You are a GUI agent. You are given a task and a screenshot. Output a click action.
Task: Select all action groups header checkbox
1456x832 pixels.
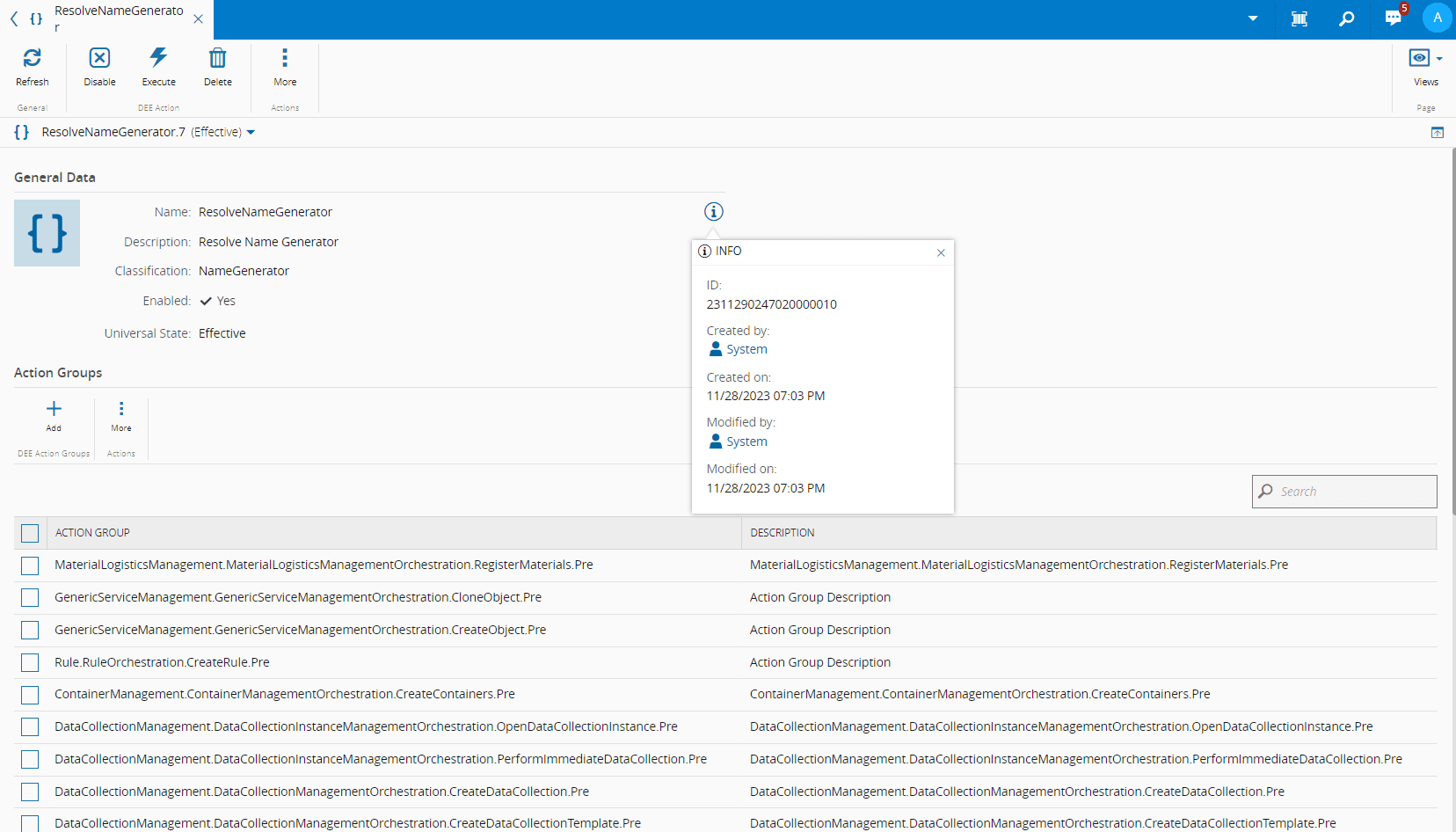click(30, 533)
